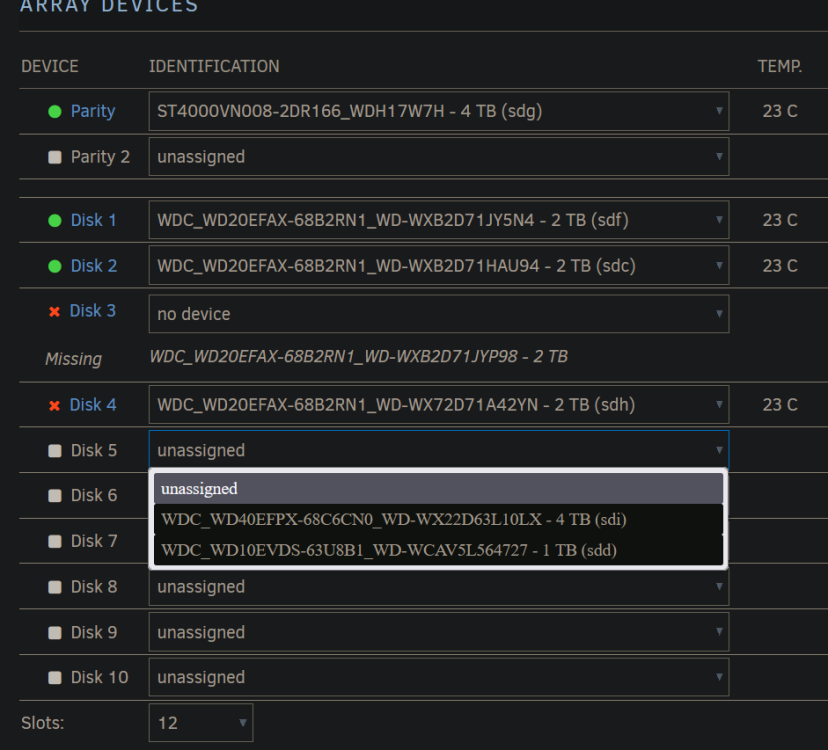Click the 'Slots:' label
This screenshot has width=828, height=750.
pyautogui.click(x=42, y=723)
